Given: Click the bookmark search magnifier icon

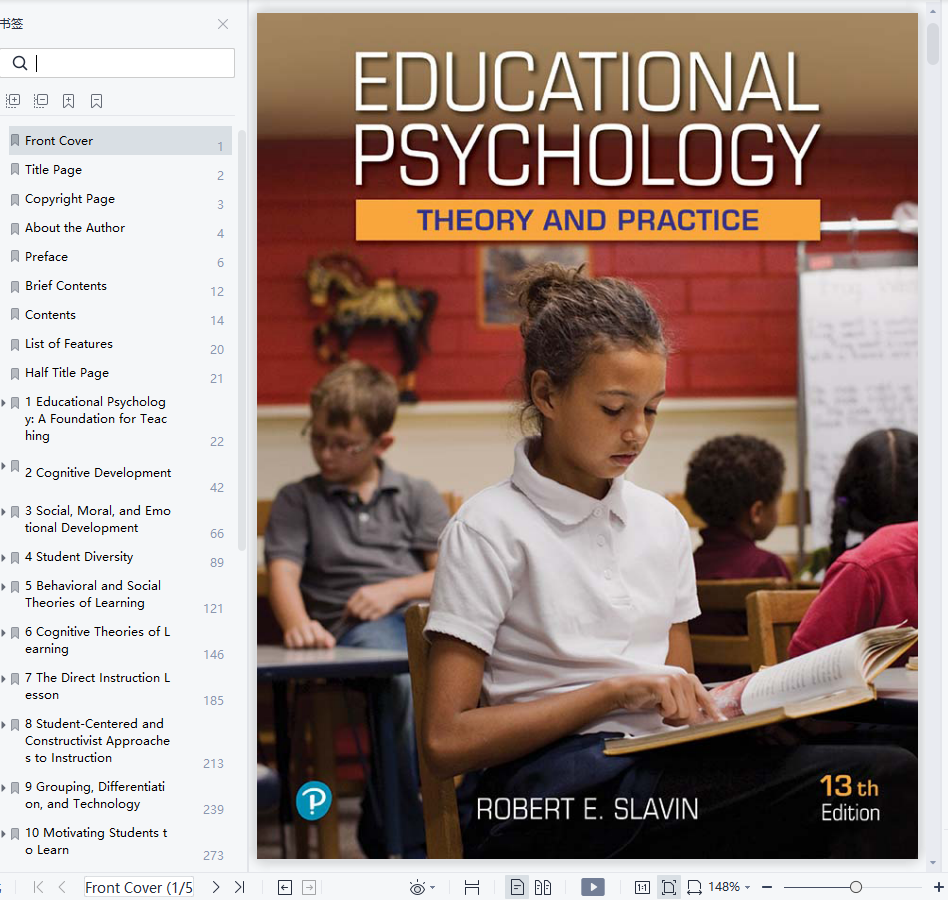Looking at the screenshot, I should (20, 63).
